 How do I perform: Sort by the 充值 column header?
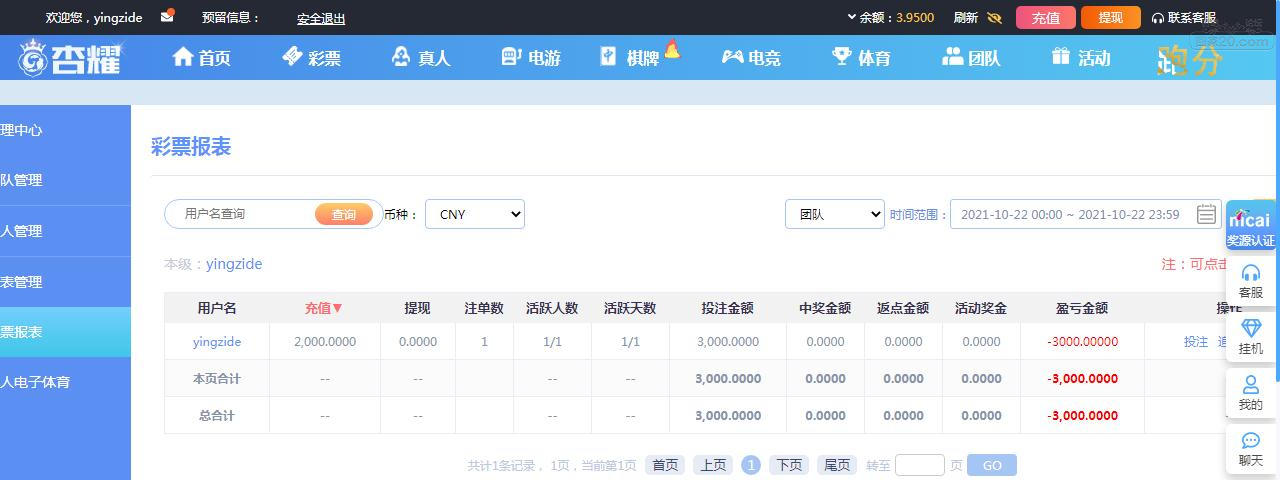324,308
